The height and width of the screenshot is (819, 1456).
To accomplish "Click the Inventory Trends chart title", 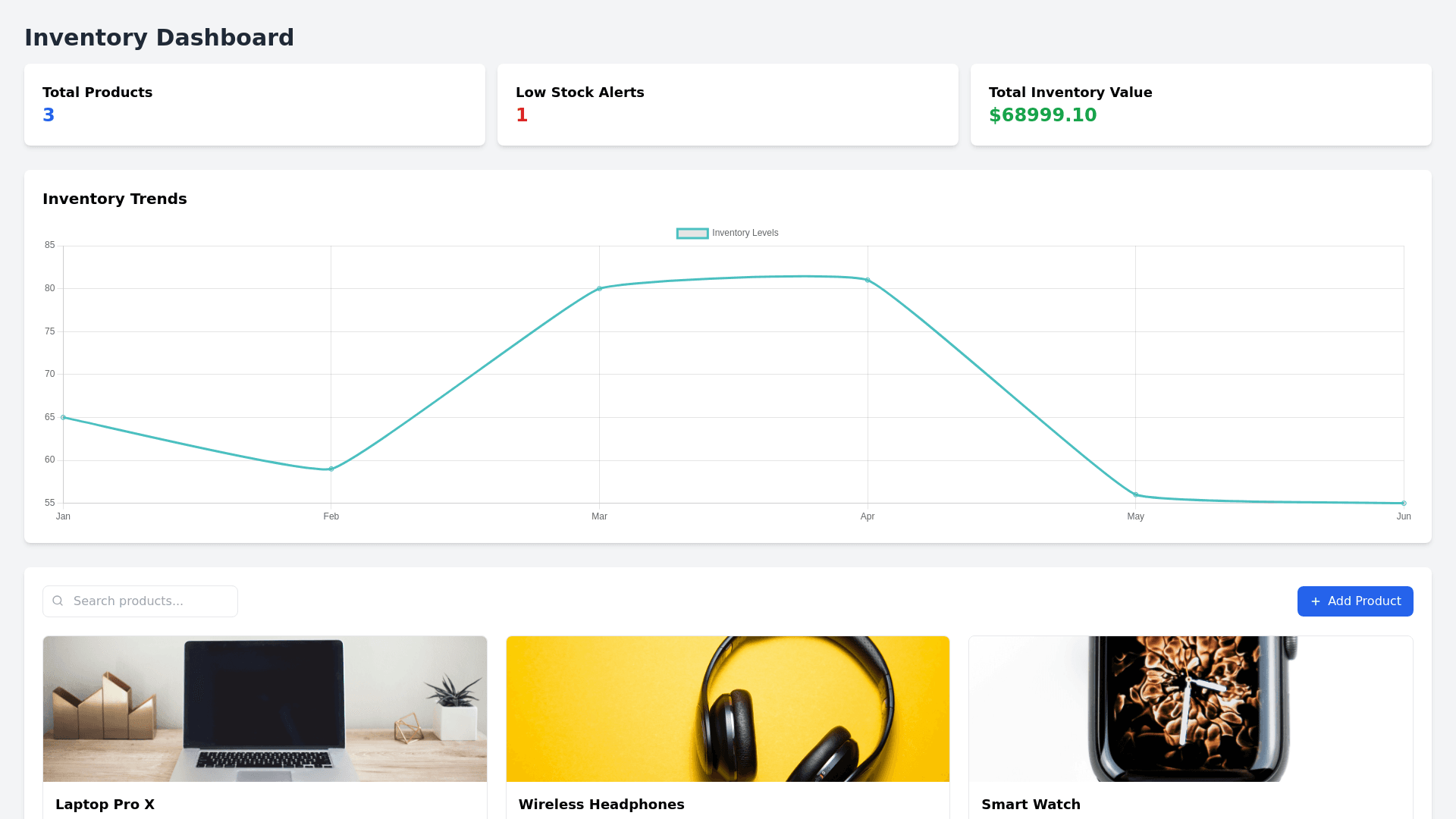I will (x=115, y=199).
